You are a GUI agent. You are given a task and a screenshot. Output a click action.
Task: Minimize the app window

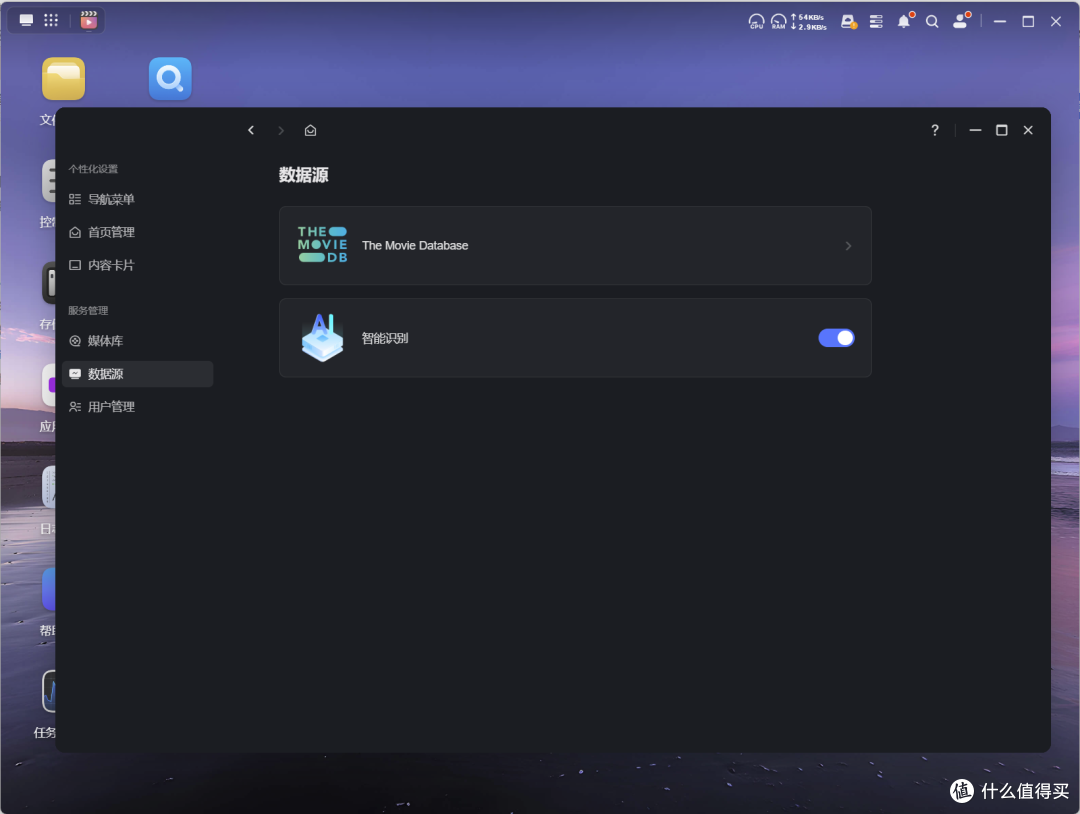[x=975, y=130]
